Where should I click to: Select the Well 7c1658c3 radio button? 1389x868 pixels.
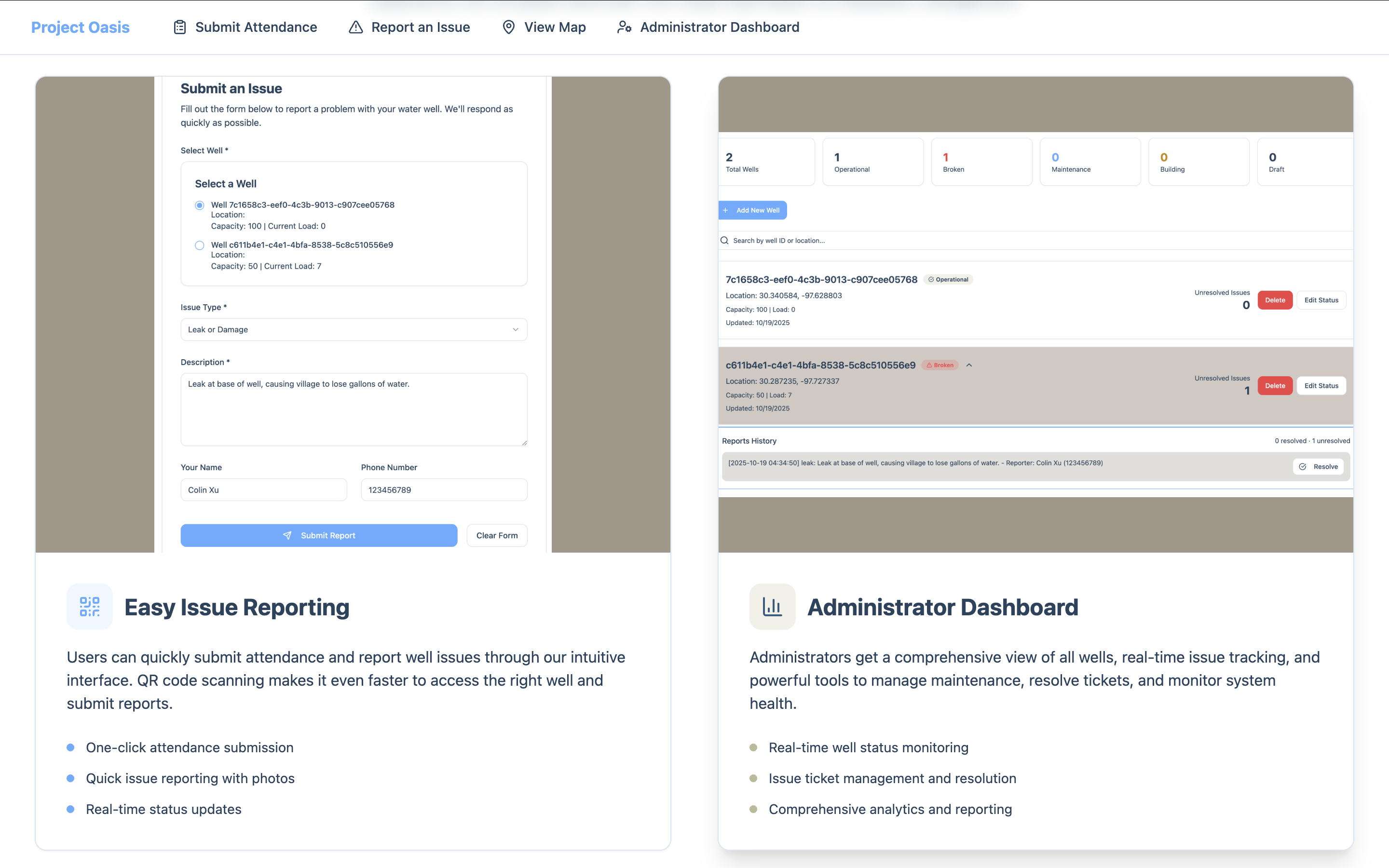[200, 205]
